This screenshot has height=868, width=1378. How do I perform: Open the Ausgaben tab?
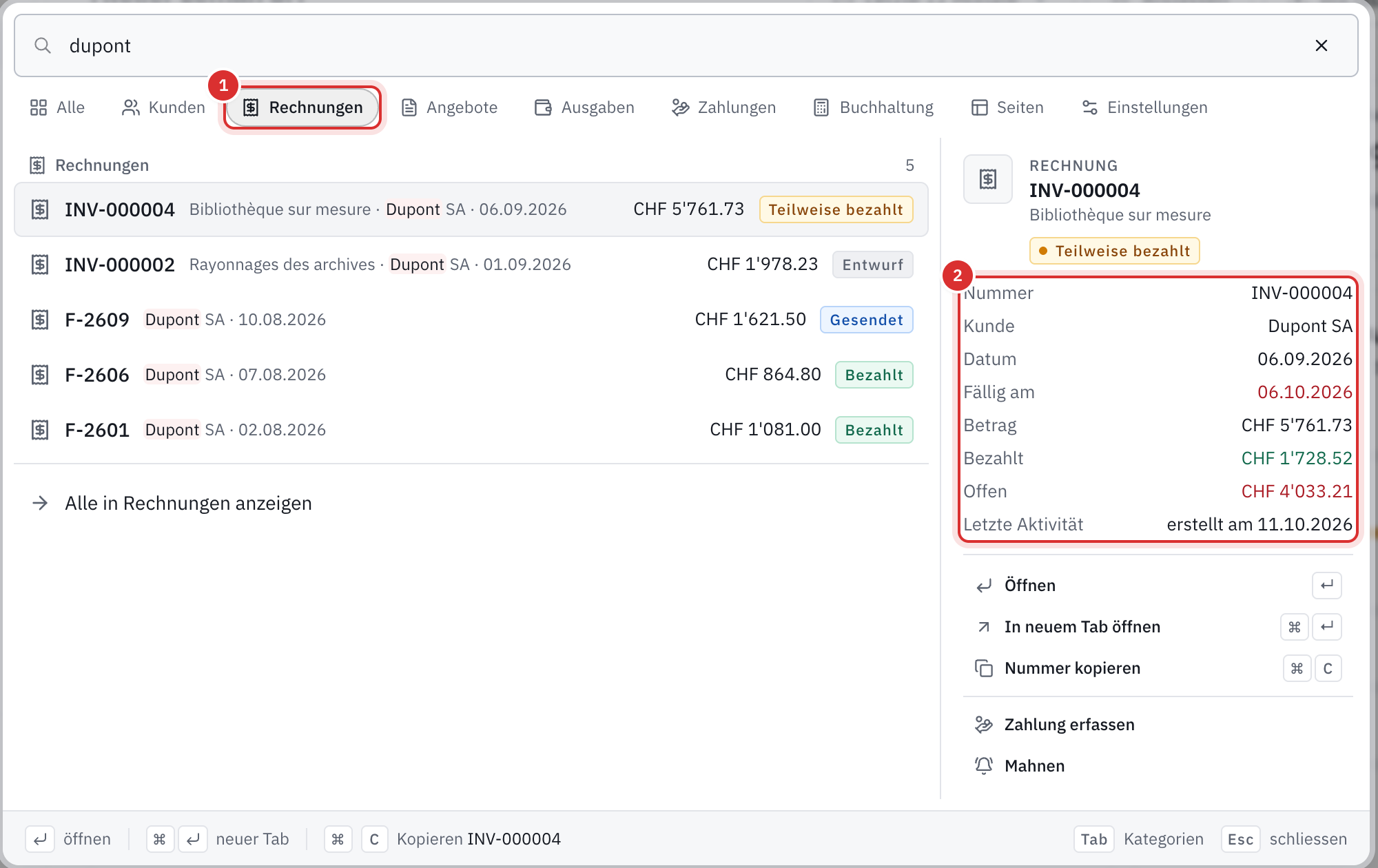click(584, 107)
